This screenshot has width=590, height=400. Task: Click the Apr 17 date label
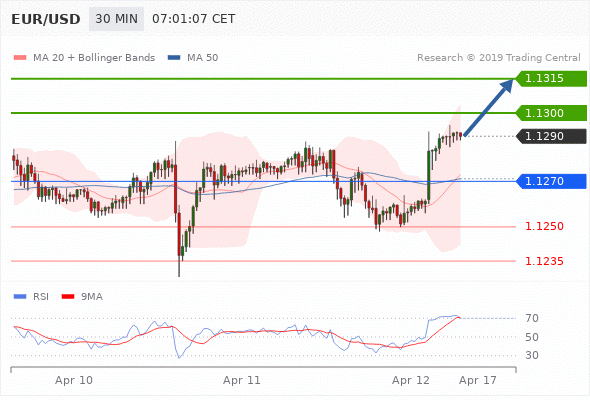[477, 380]
